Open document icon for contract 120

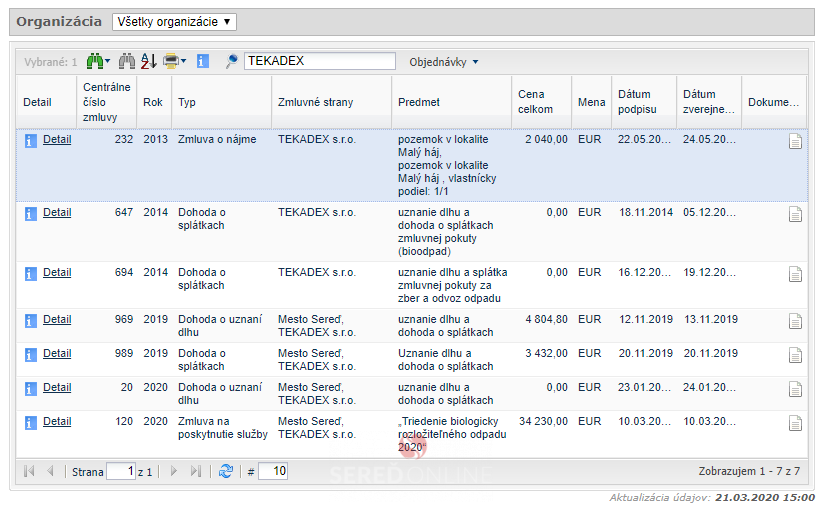pyautogui.click(x=795, y=423)
